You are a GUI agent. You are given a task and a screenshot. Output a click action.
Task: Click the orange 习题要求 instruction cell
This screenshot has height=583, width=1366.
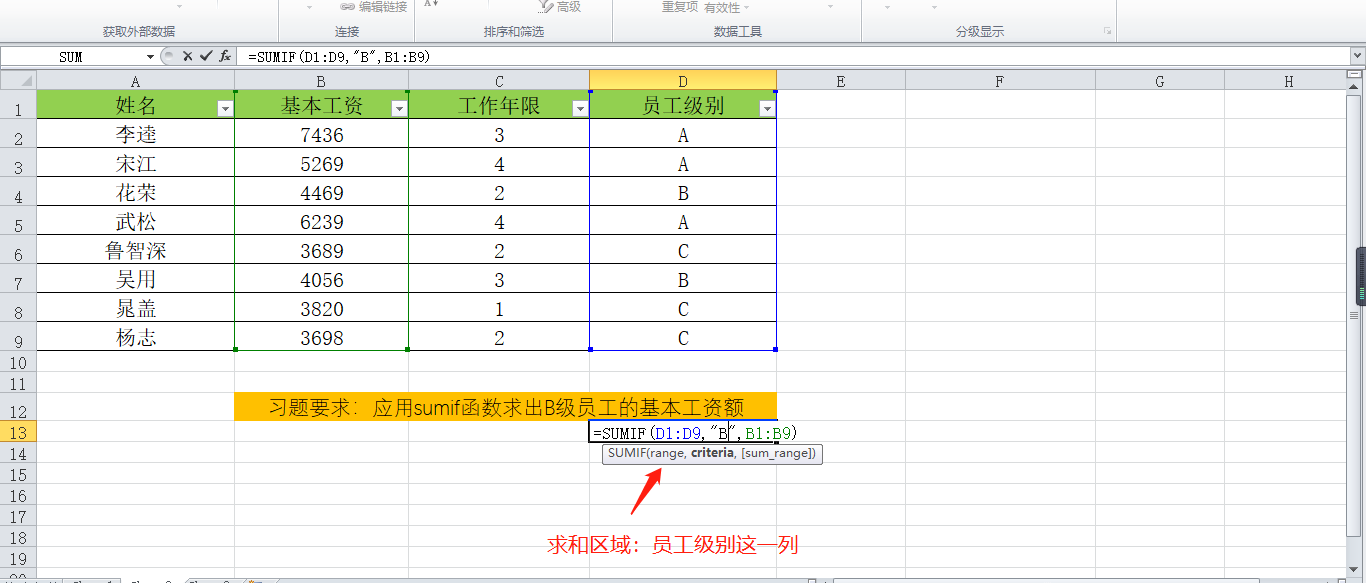coord(505,406)
